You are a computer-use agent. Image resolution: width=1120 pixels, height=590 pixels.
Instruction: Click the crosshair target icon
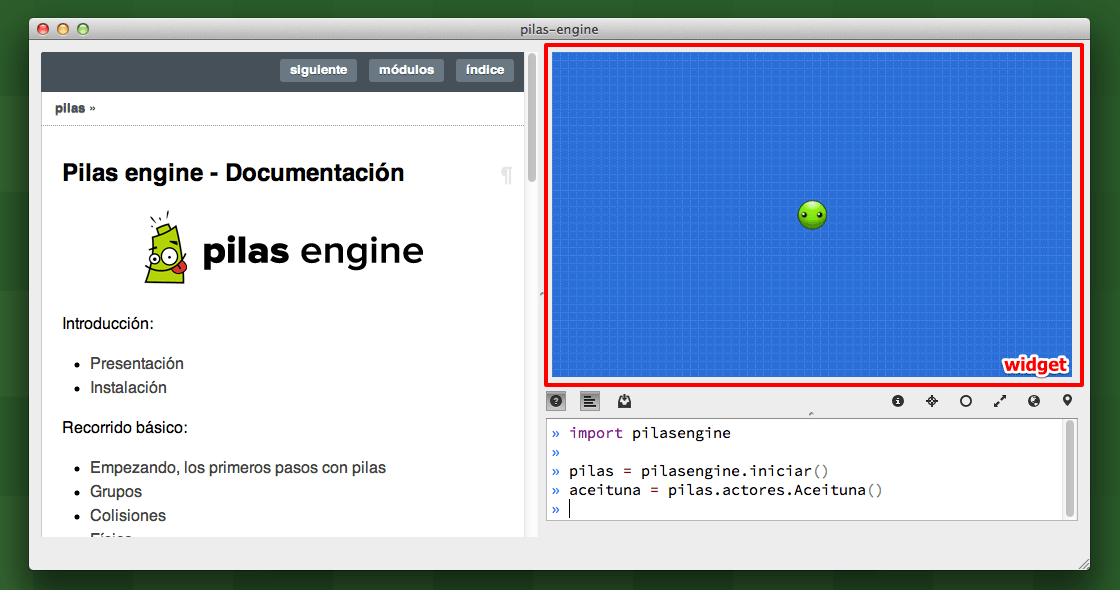click(x=932, y=401)
